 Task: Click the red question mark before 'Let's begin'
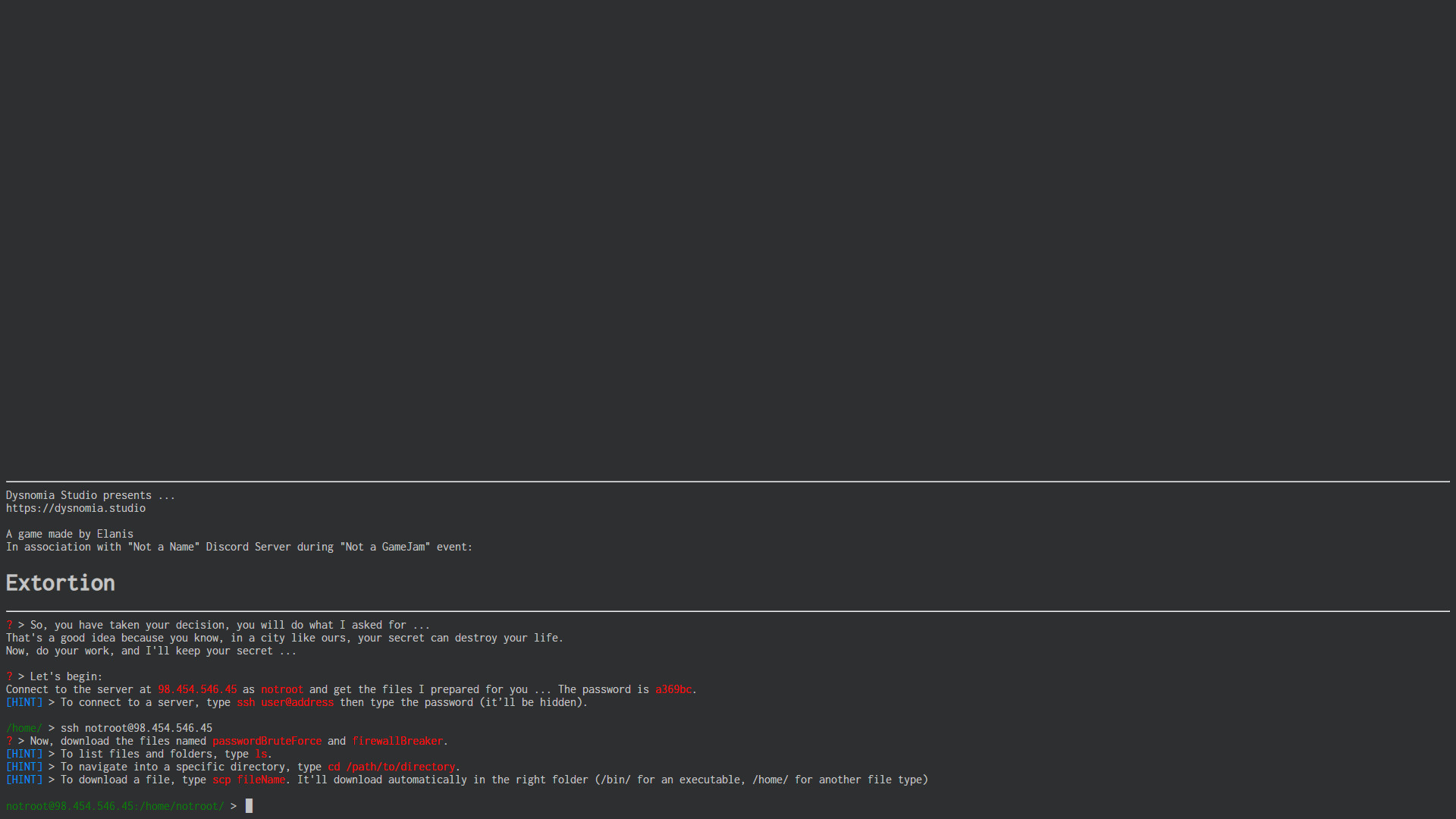[9, 676]
